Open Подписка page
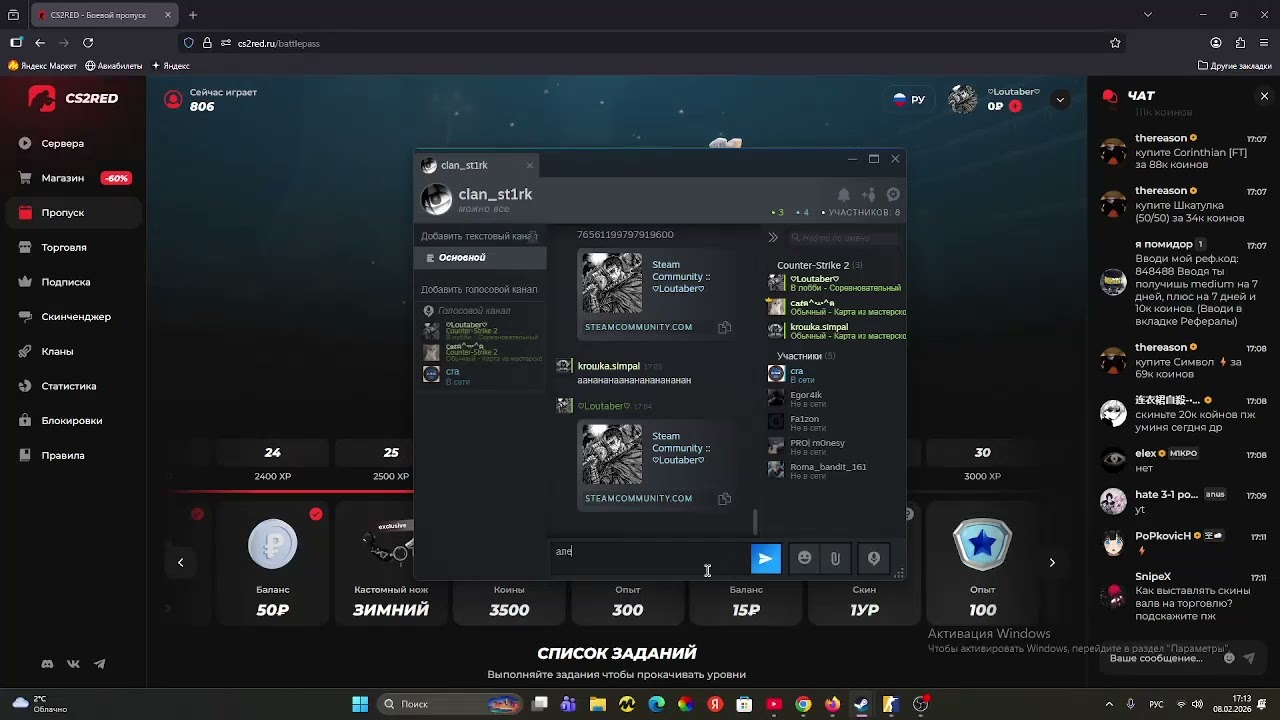The height and width of the screenshot is (720, 1280). pyautogui.click(x=65, y=282)
